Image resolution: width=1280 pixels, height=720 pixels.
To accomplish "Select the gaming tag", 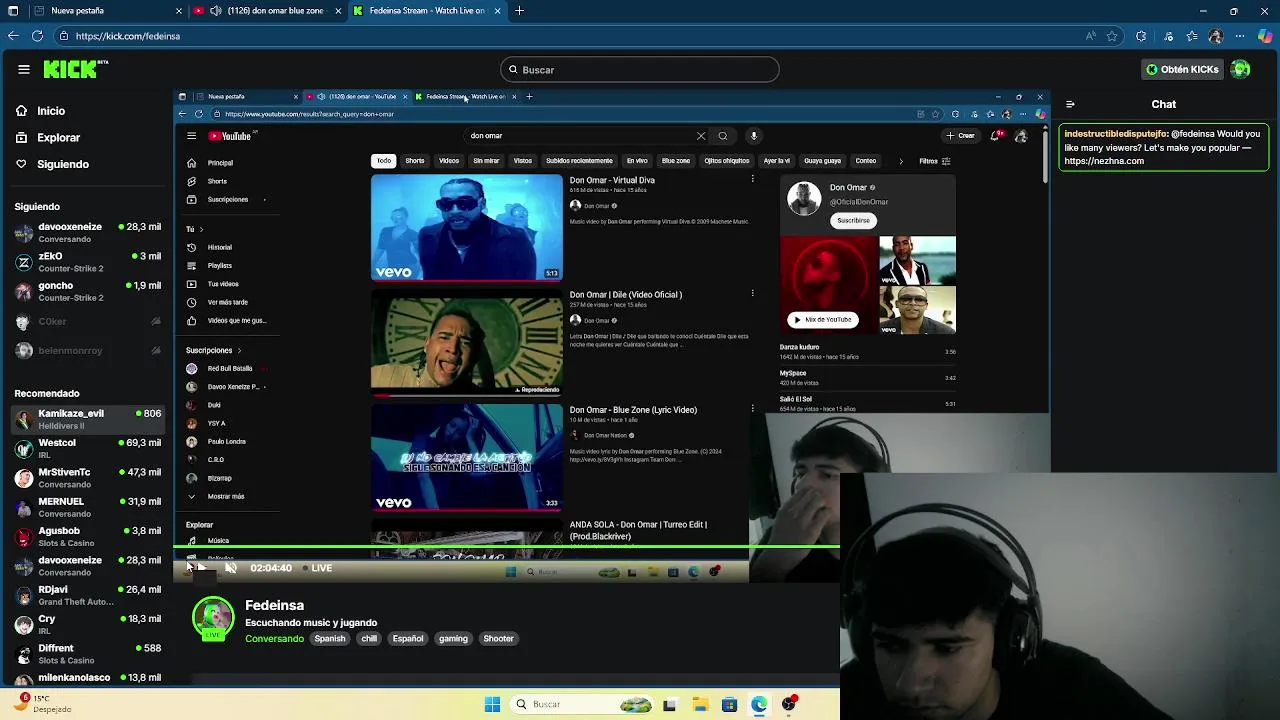I will pyautogui.click(x=453, y=638).
